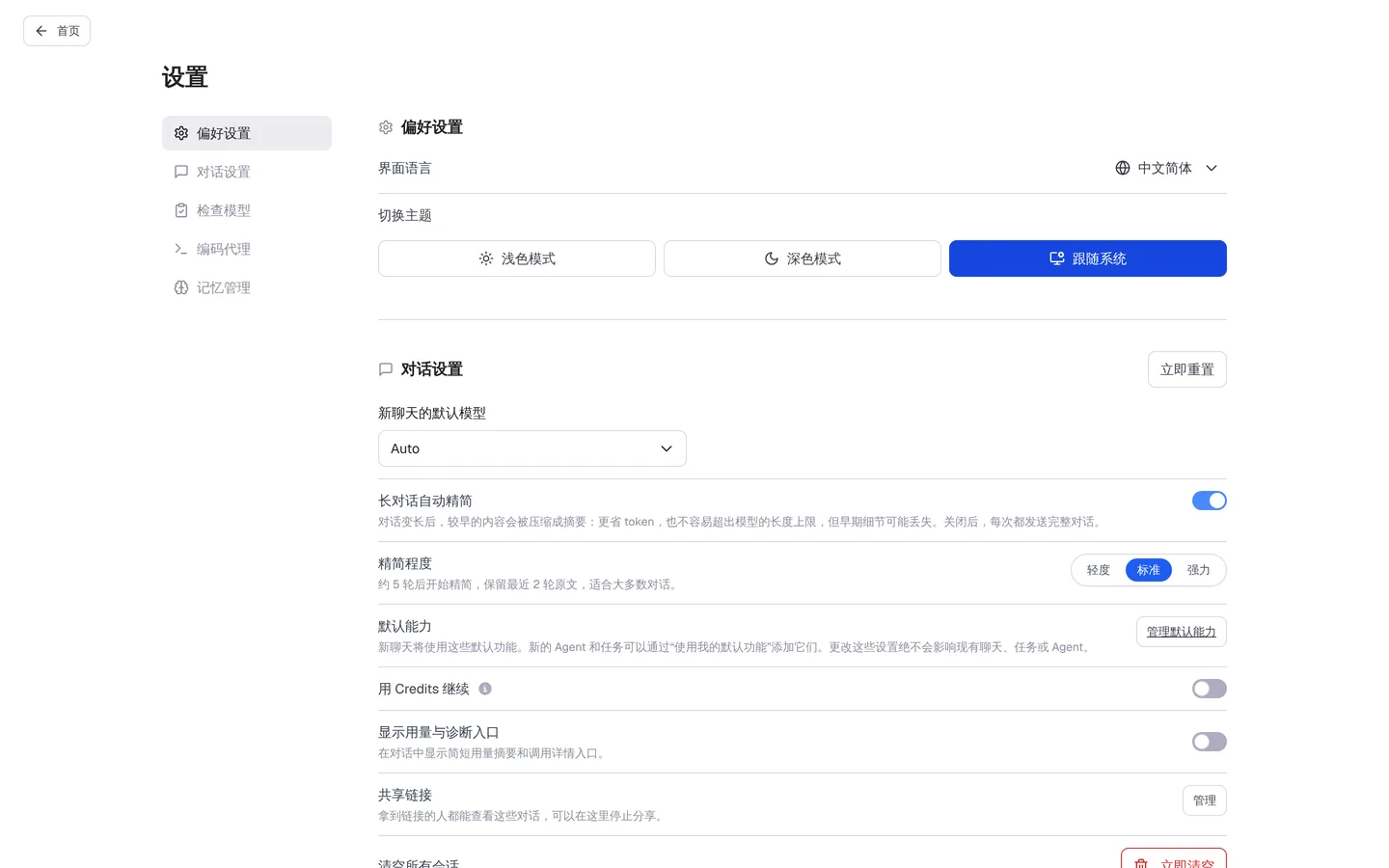
Task: Click the 新聊天的默认模型 label
Action: 432,413
